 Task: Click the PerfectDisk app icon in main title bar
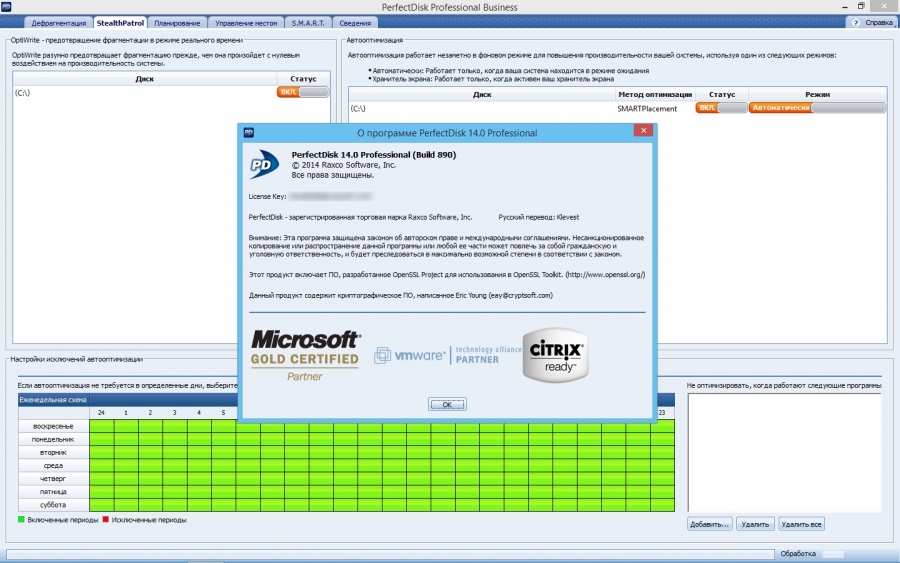pos(9,7)
